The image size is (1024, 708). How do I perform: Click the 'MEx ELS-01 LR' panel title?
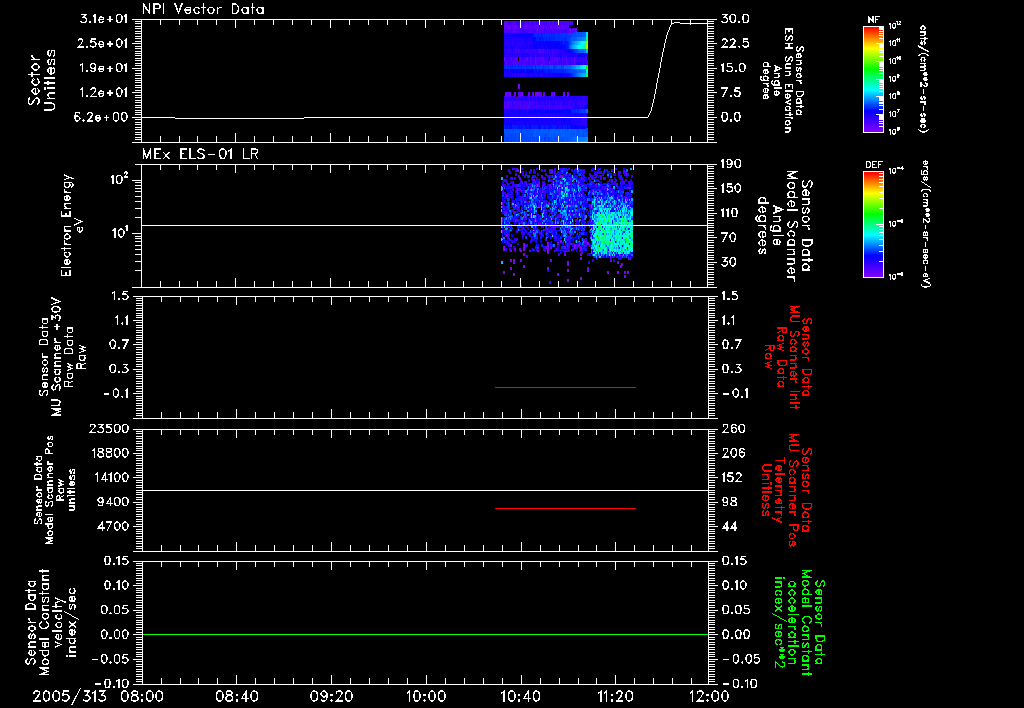[x=200, y=154]
